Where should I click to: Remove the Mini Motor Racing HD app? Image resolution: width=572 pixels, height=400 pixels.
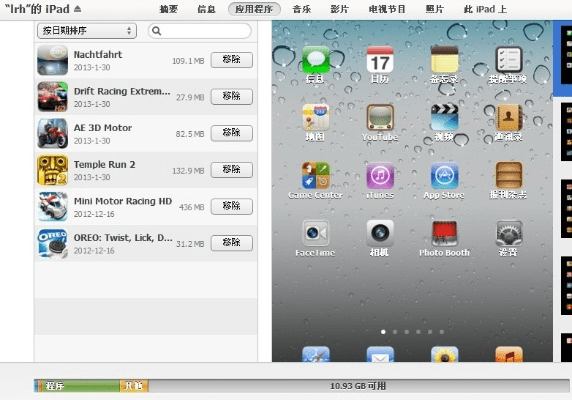pyautogui.click(x=232, y=206)
